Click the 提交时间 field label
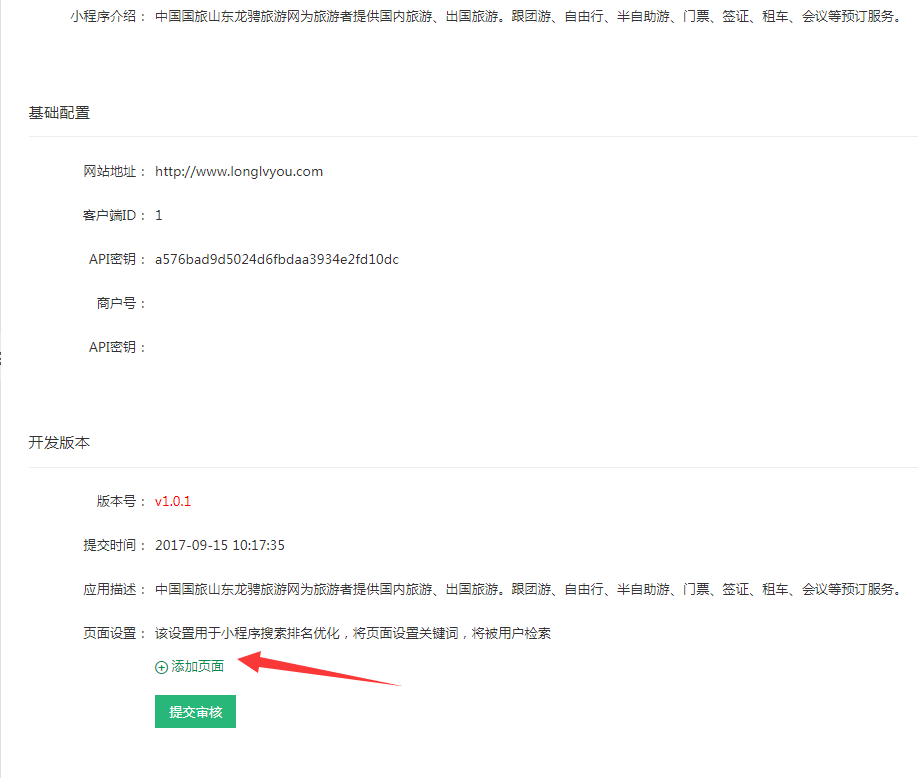Image resolution: width=918 pixels, height=778 pixels. tap(114, 545)
